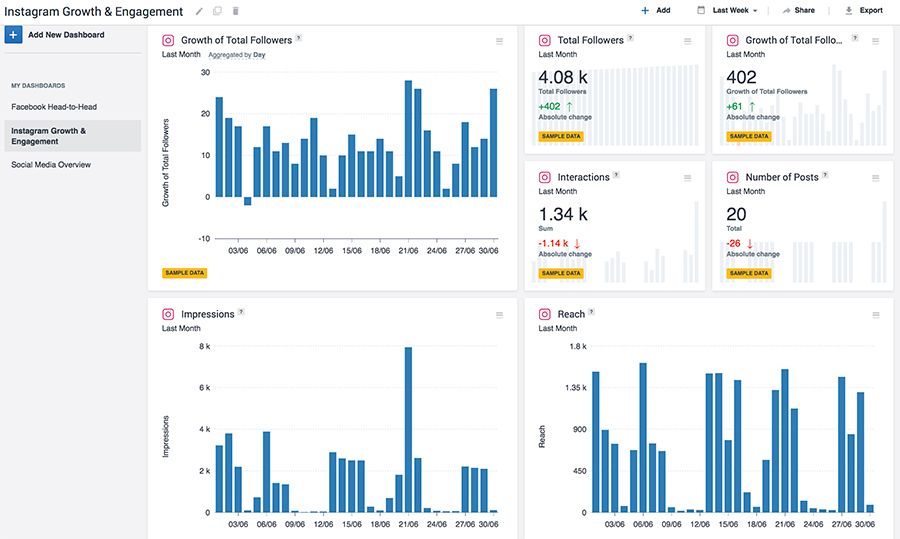The height and width of the screenshot is (539, 900).
Task: Select Instagram Growth & Engagement in sidebar
Action: pos(48,136)
